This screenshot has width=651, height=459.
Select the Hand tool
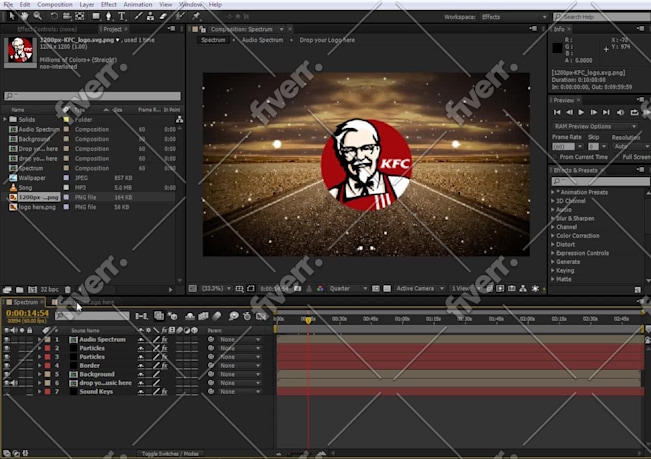[x=24, y=16]
